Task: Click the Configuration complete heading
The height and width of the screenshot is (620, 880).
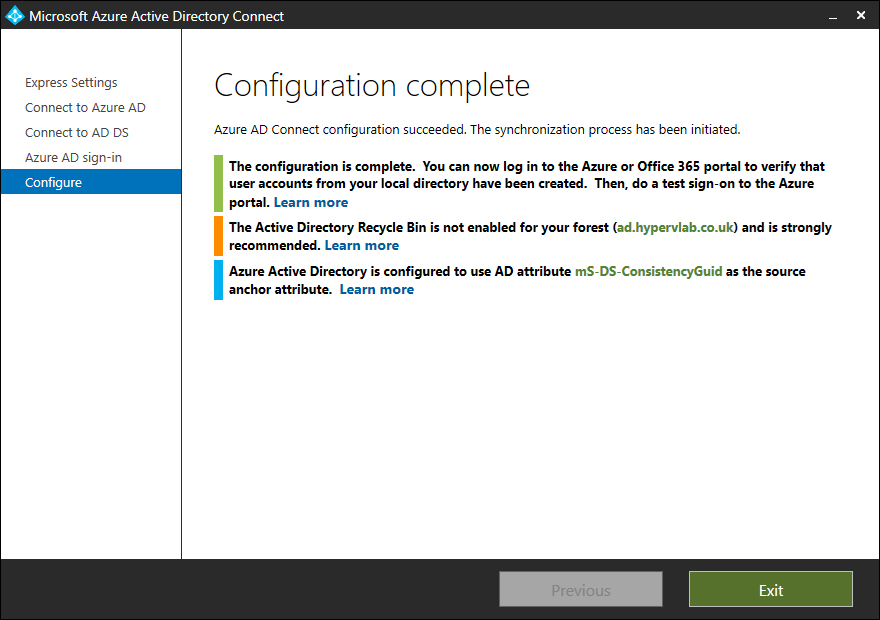Action: coord(372,86)
